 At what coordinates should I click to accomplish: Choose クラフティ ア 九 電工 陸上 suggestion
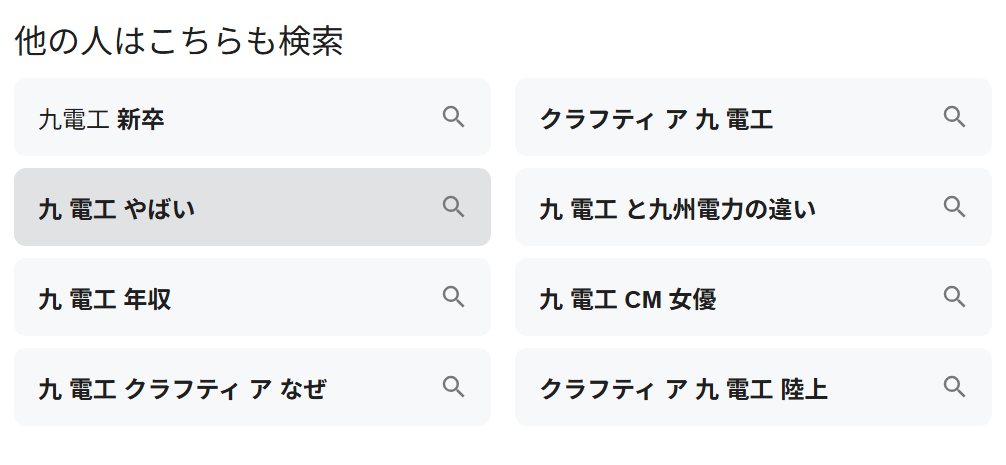tap(684, 389)
